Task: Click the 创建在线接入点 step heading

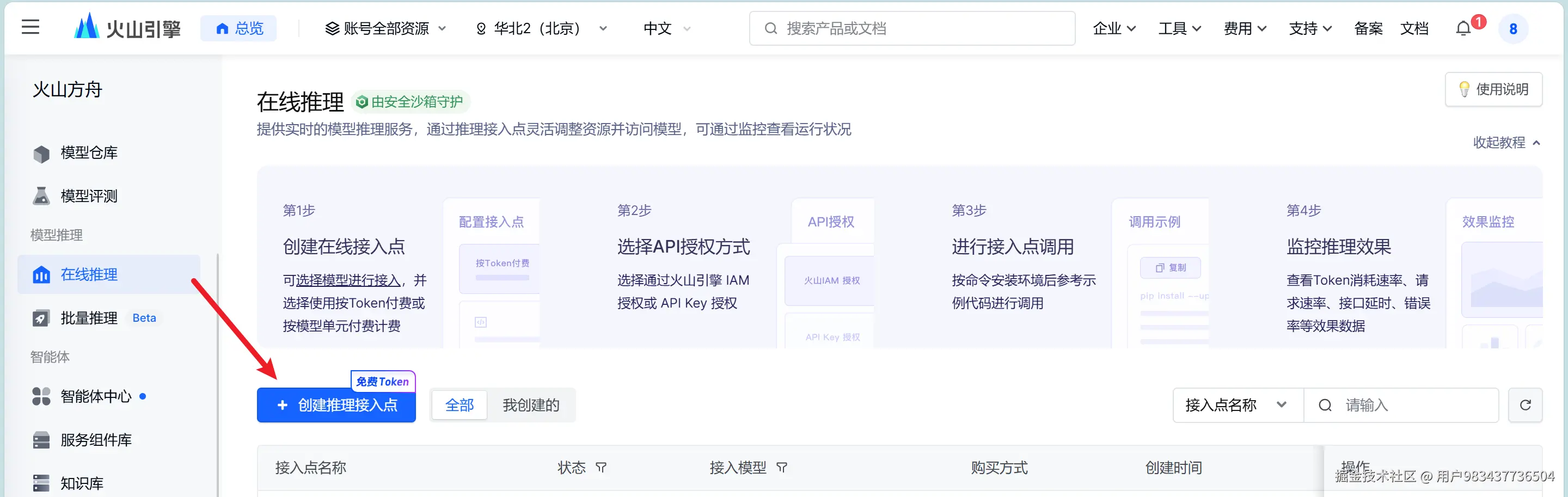Action: click(344, 247)
